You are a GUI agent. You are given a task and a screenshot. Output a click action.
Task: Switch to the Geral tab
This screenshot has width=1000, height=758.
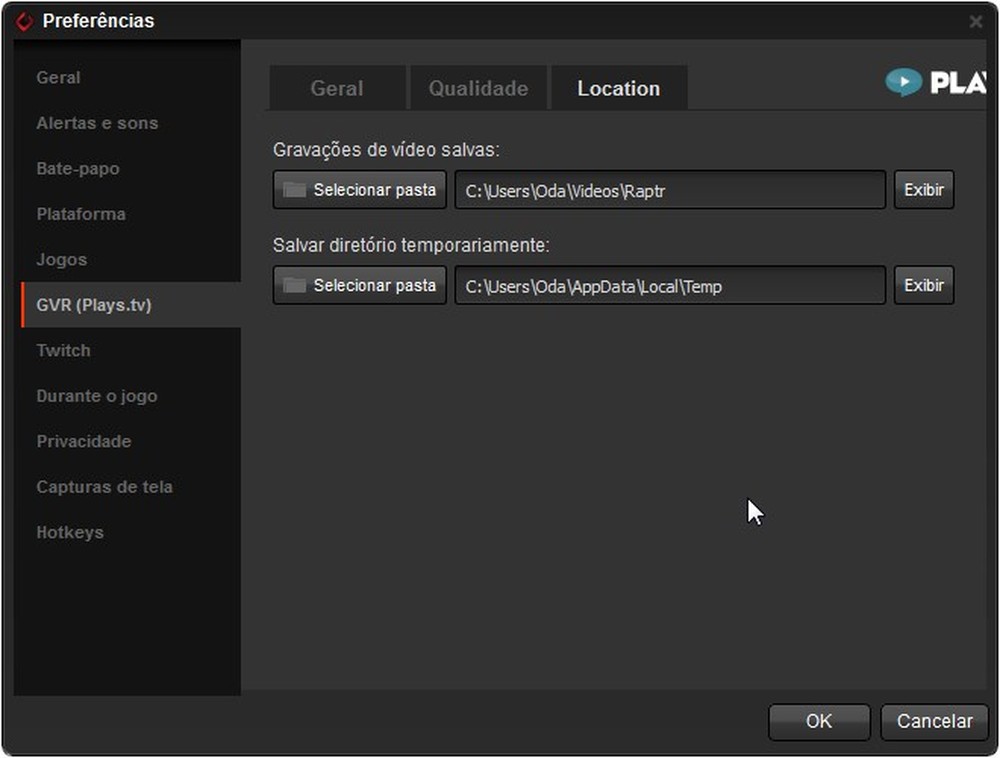coord(337,88)
